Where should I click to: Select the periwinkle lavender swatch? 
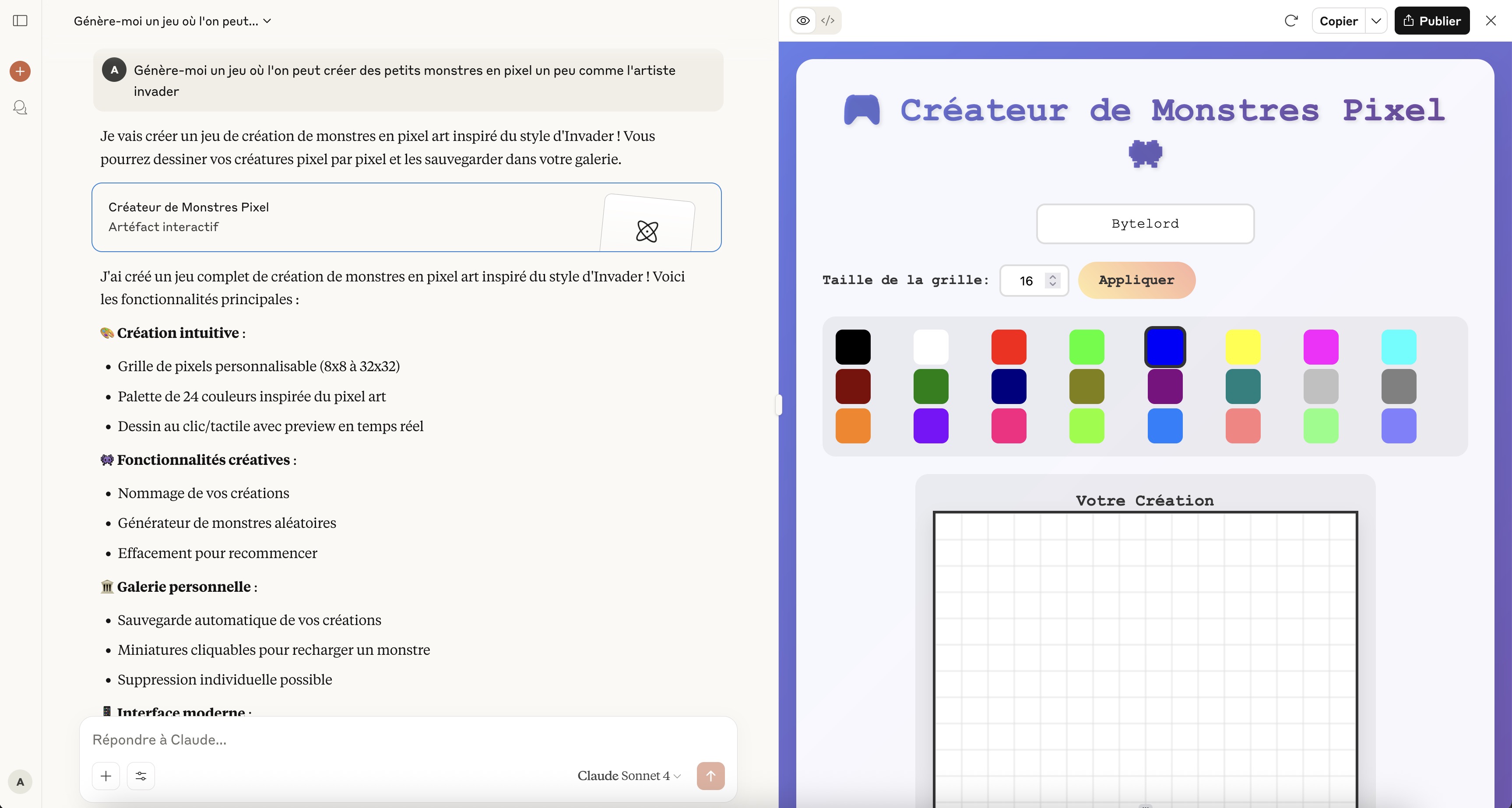pos(1399,425)
